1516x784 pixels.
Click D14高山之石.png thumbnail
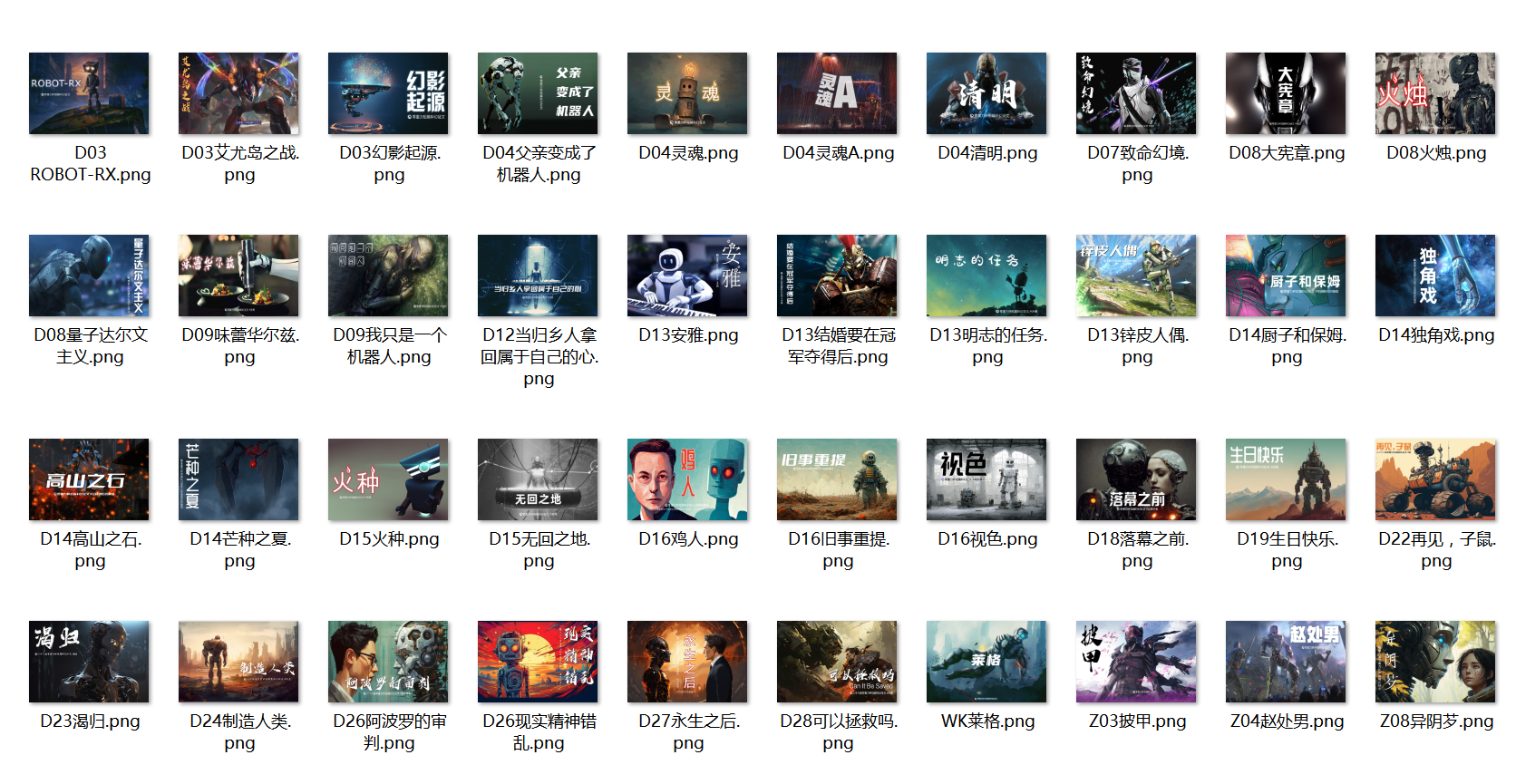click(x=89, y=479)
